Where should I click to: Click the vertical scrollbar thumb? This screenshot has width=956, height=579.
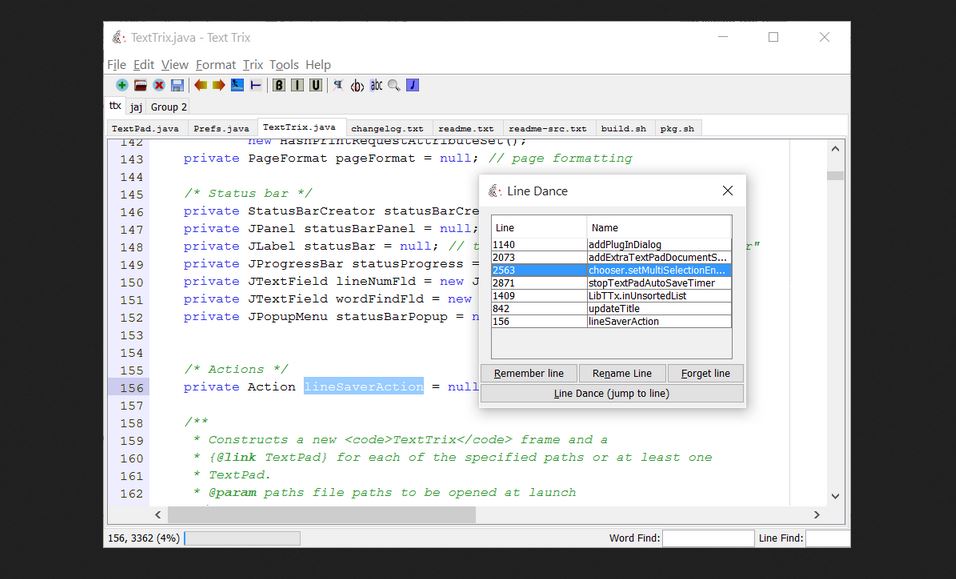click(835, 176)
